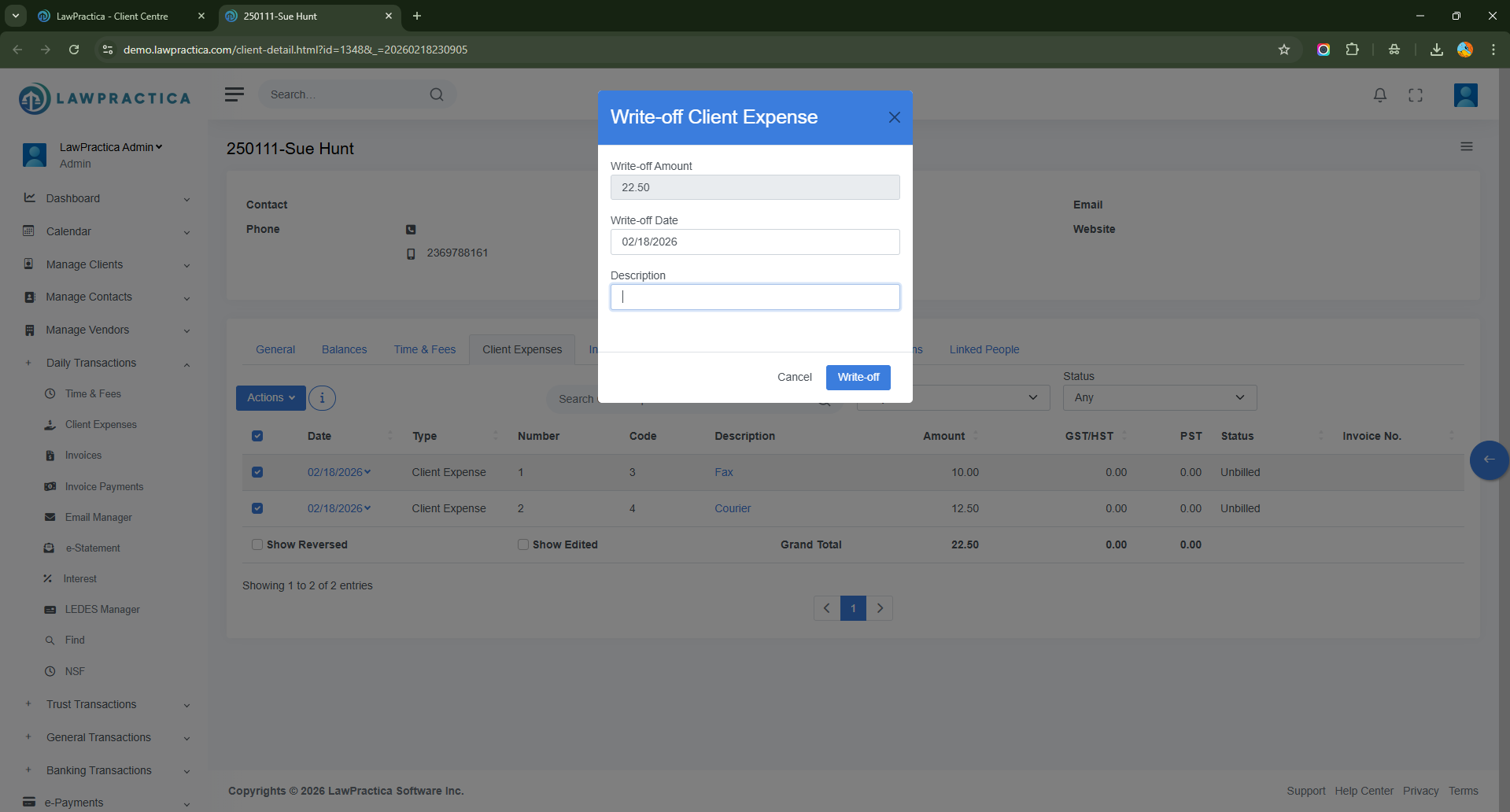Open the user profile avatar at top right
Image resolution: width=1510 pixels, height=812 pixels.
pyautogui.click(x=1465, y=95)
